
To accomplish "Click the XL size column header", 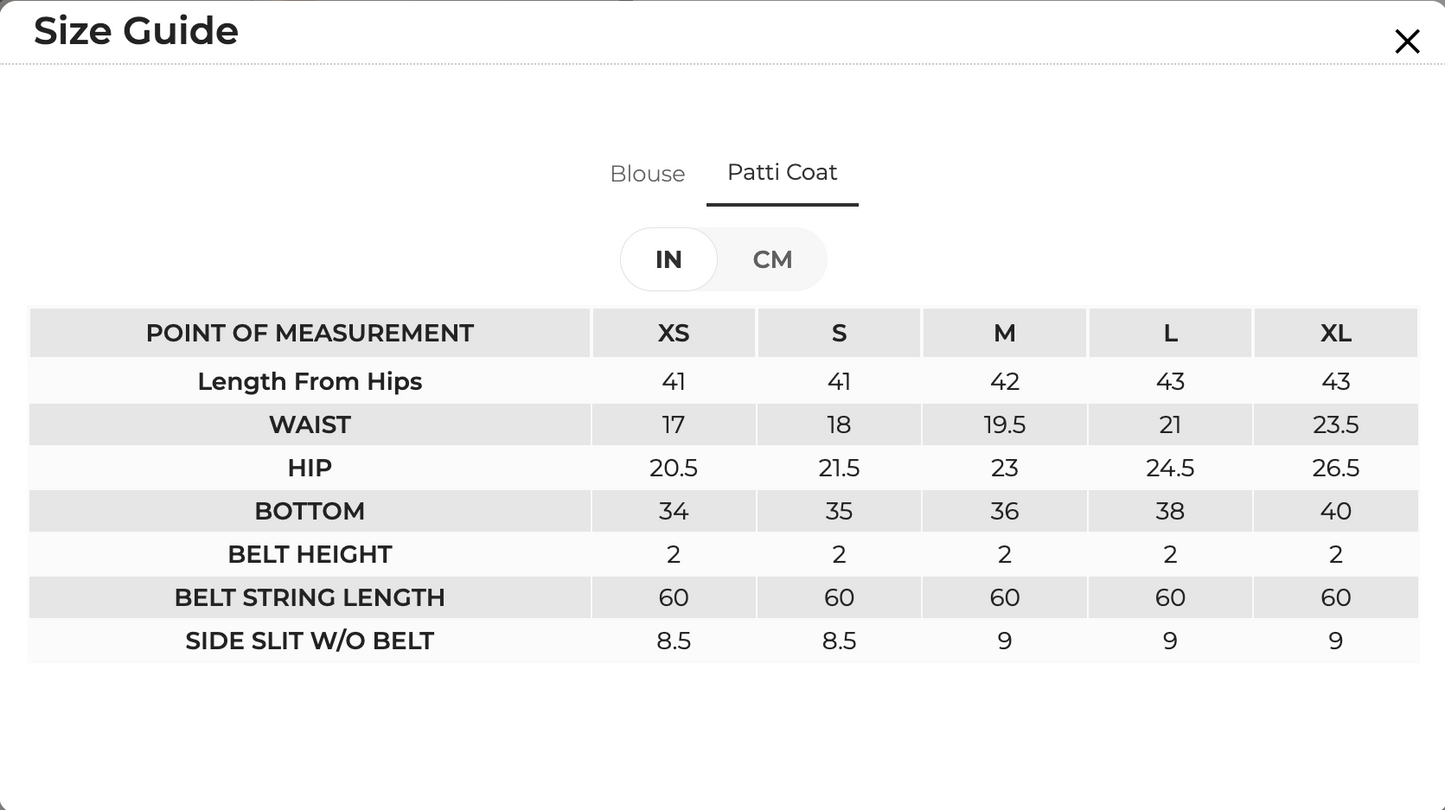I will pos(1336,333).
